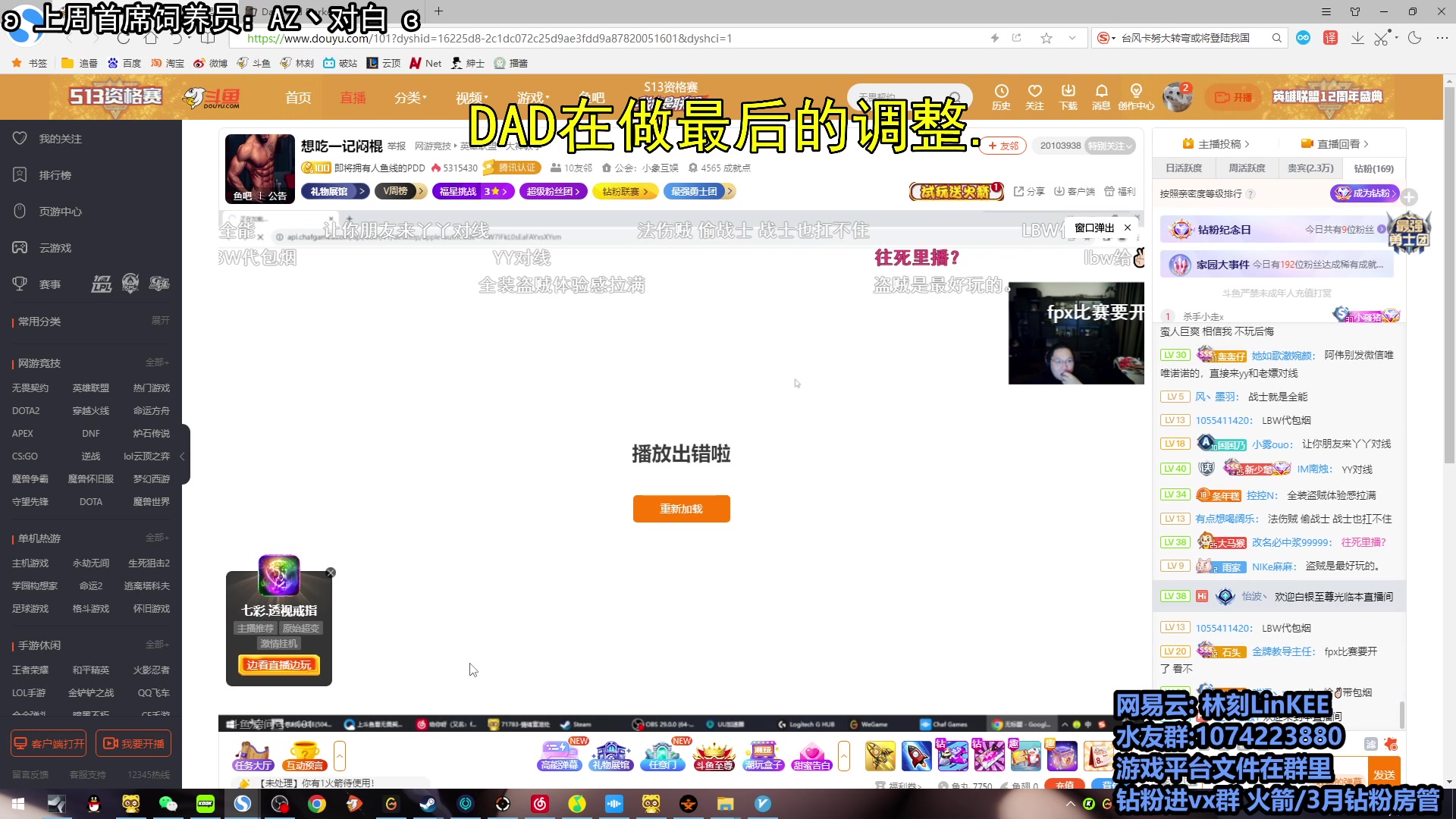Click the + 友邻 button
1456x819 pixels.
(x=1004, y=146)
